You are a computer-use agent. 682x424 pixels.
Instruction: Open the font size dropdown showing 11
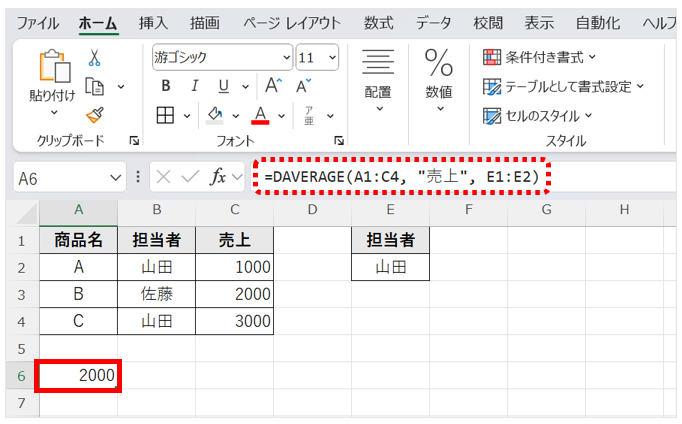tap(332, 57)
